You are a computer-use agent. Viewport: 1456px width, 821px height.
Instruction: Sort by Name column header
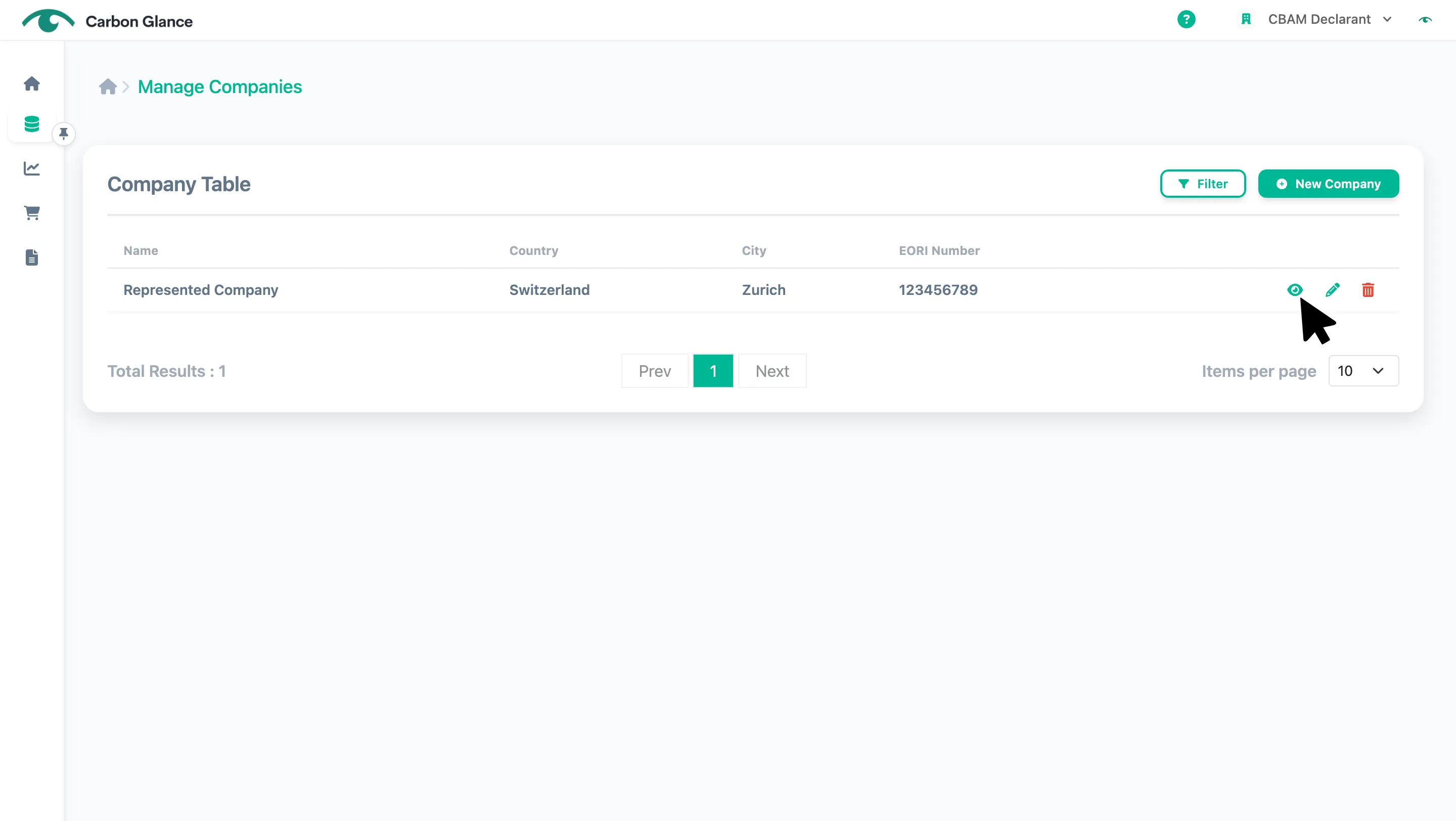tap(141, 250)
